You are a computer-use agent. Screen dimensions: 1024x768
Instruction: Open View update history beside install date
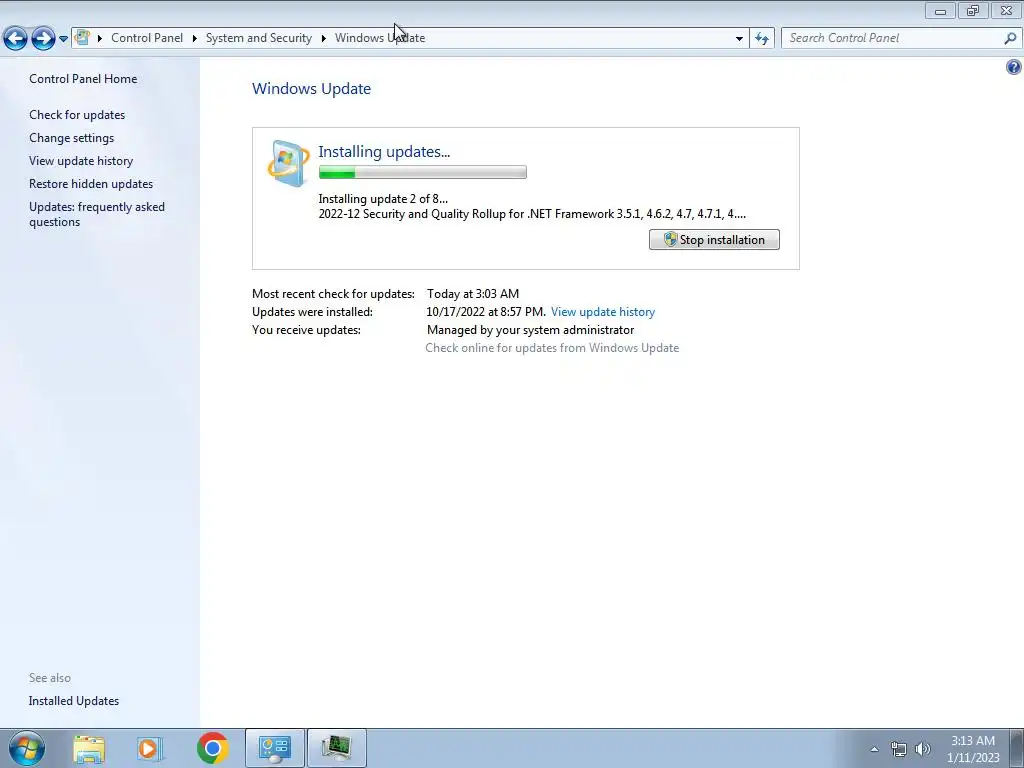[x=603, y=312]
